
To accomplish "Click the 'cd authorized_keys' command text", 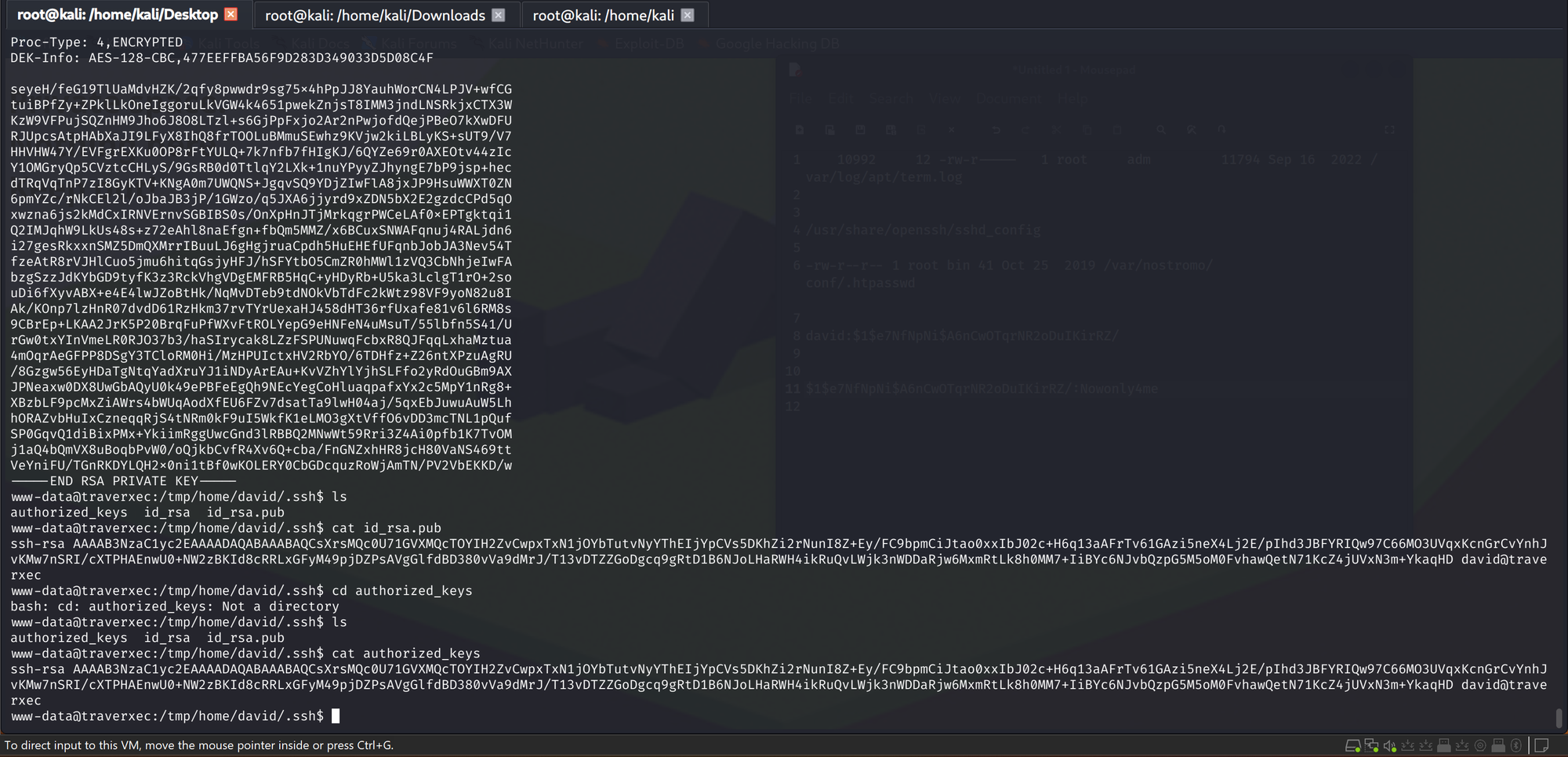I will click(402, 591).
